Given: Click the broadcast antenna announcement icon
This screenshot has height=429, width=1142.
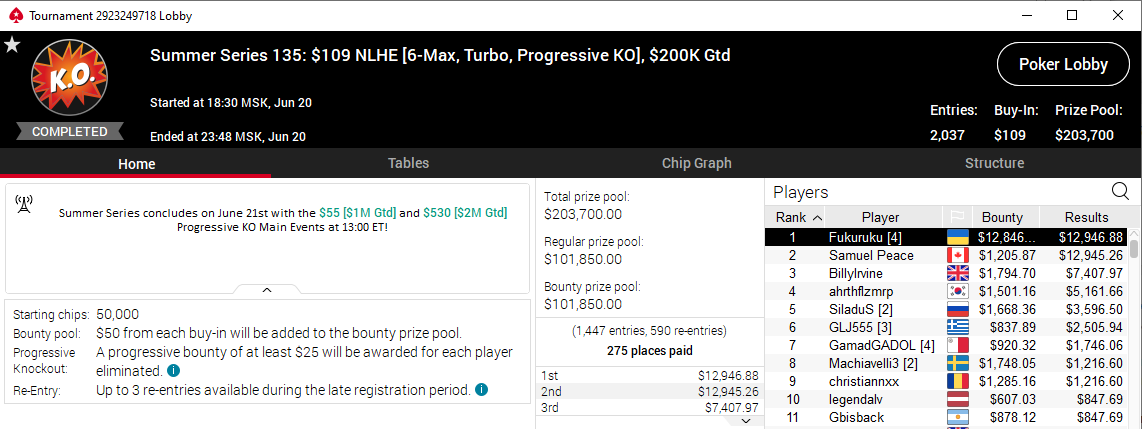Looking at the screenshot, I should pyautogui.click(x=23, y=205).
